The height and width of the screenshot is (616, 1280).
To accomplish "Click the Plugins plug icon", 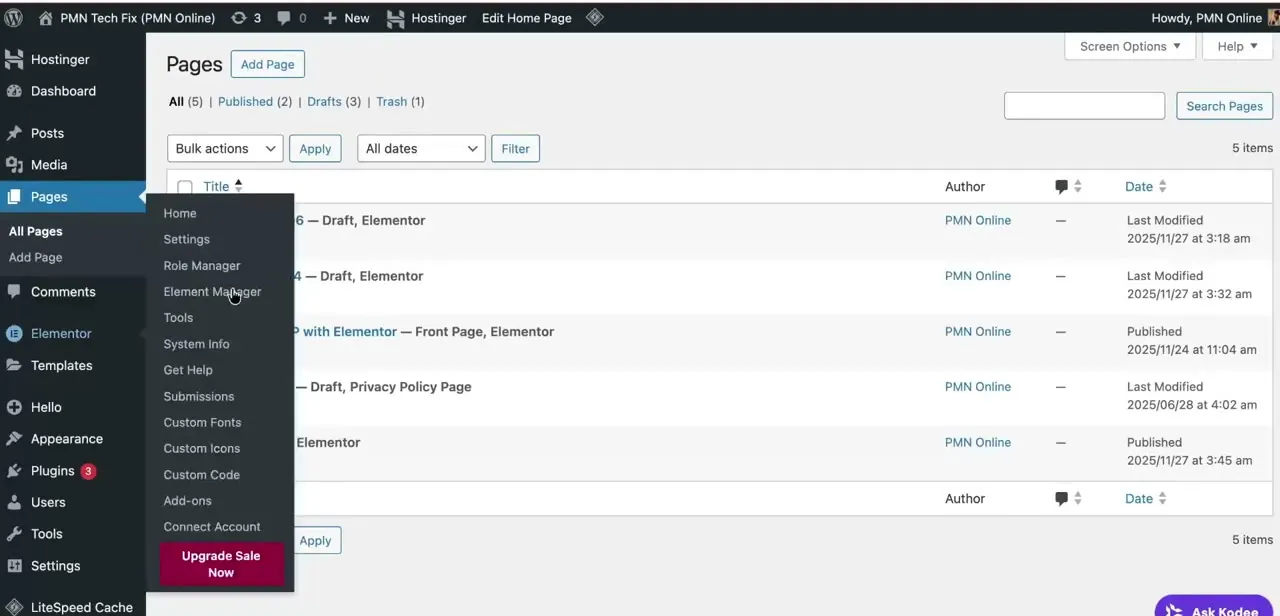I will point(14,471).
